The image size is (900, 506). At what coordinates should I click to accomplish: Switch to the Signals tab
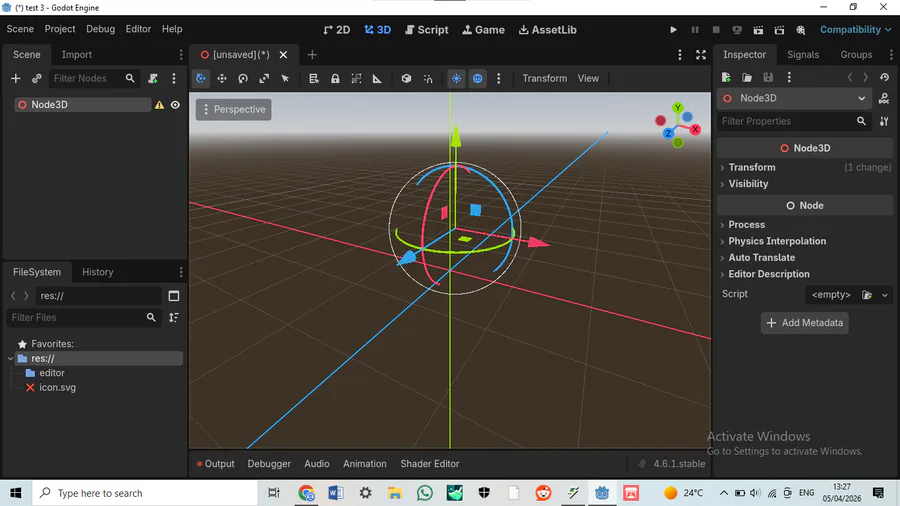pyautogui.click(x=802, y=55)
